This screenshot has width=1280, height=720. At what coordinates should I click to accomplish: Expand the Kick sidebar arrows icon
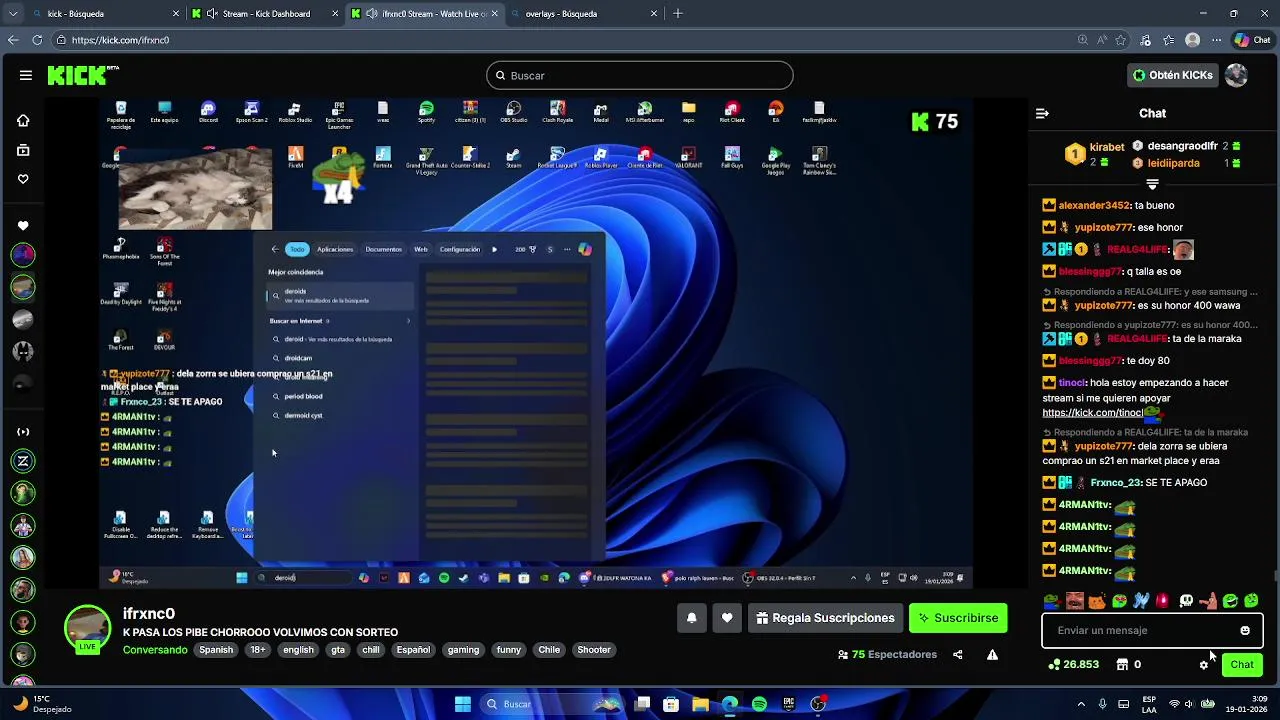23,432
